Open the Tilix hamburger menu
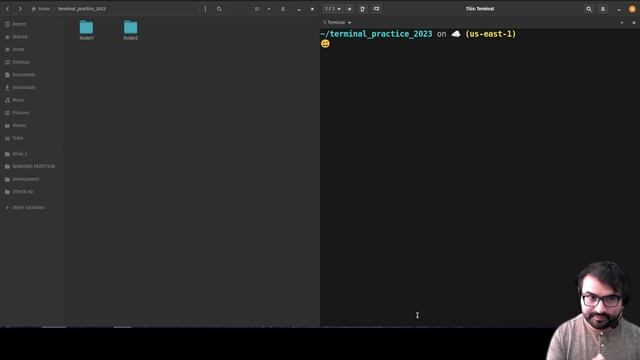Screen dimensions: 640x360 (603, 9)
